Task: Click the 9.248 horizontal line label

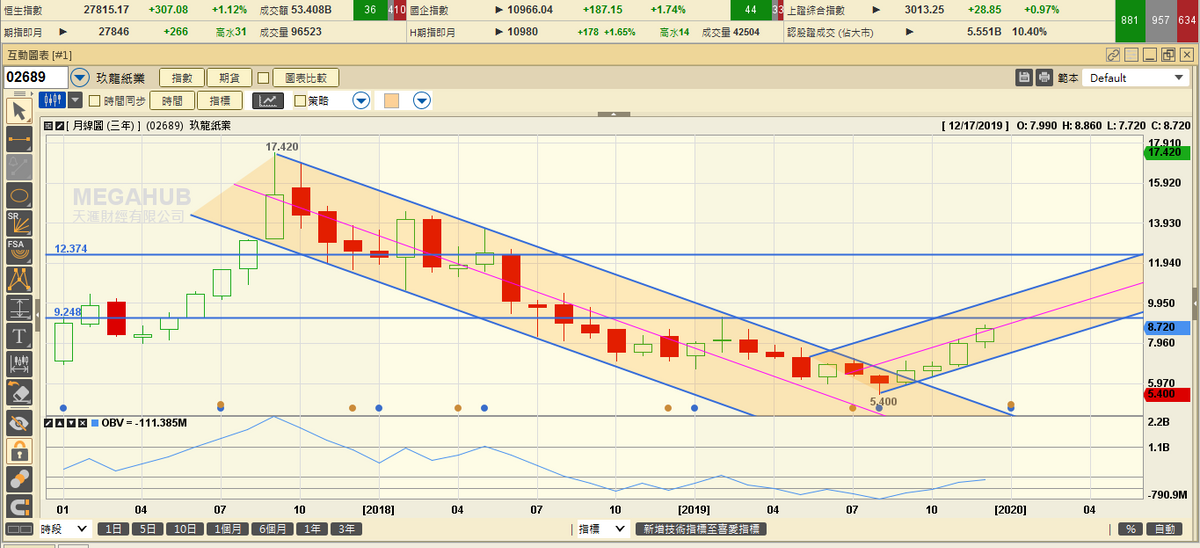Action: click(67, 311)
